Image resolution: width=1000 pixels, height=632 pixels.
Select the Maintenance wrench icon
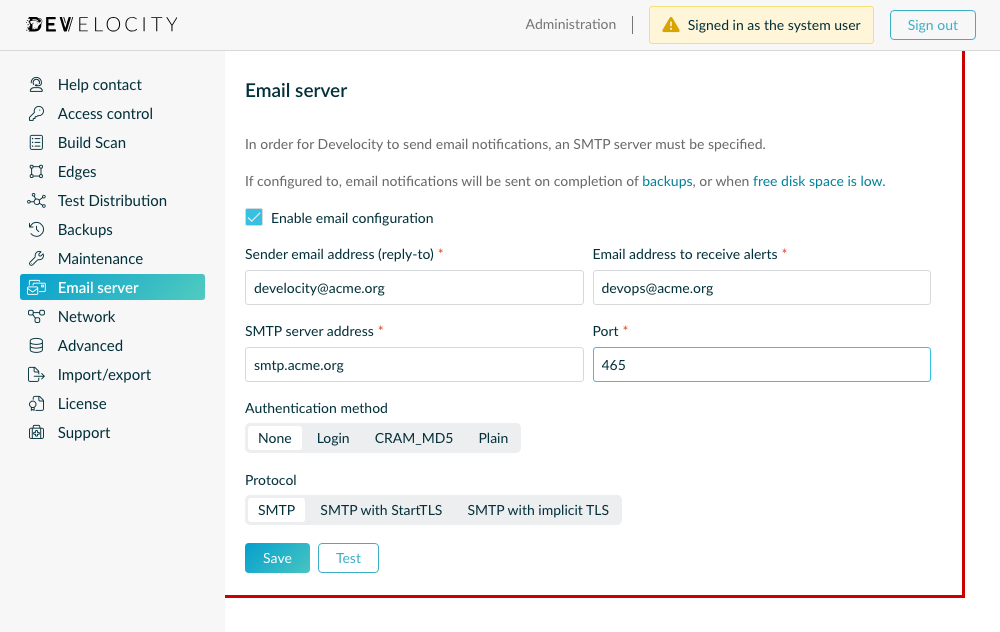coord(35,258)
